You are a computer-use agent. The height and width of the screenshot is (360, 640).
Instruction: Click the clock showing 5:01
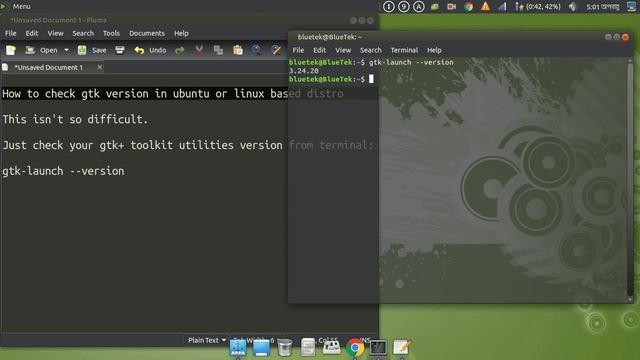[602, 7]
